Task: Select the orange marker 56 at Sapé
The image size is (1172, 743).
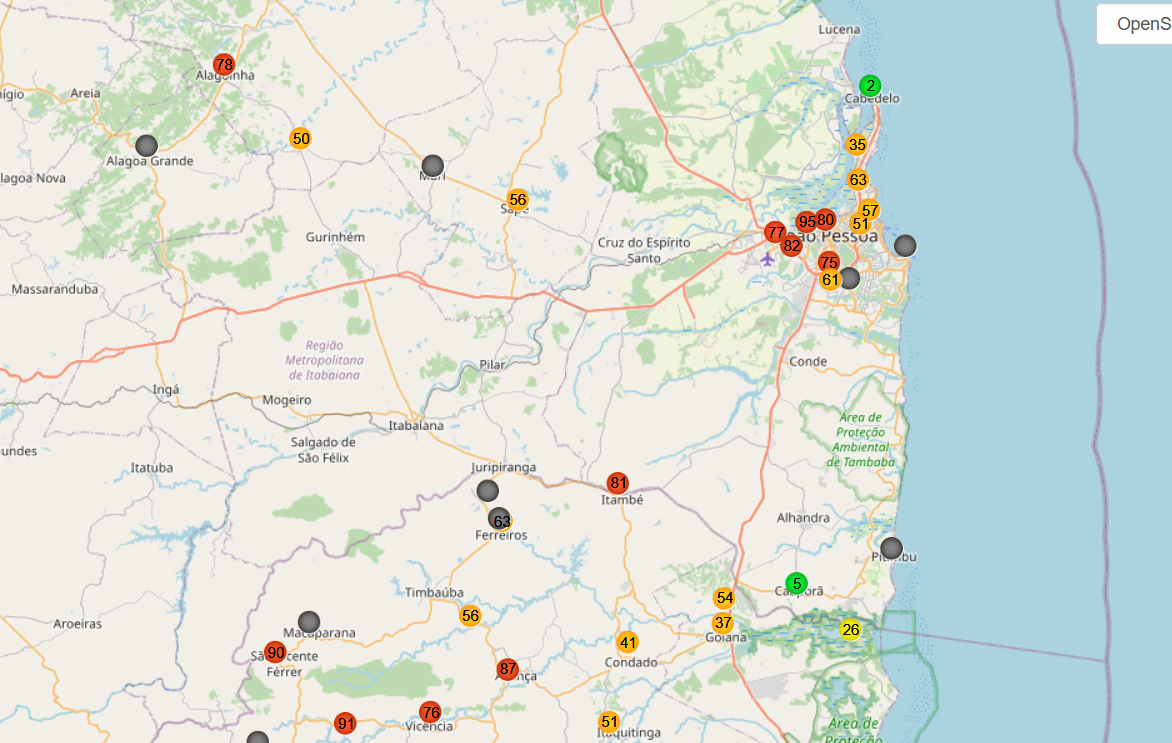Action: coord(517,200)
